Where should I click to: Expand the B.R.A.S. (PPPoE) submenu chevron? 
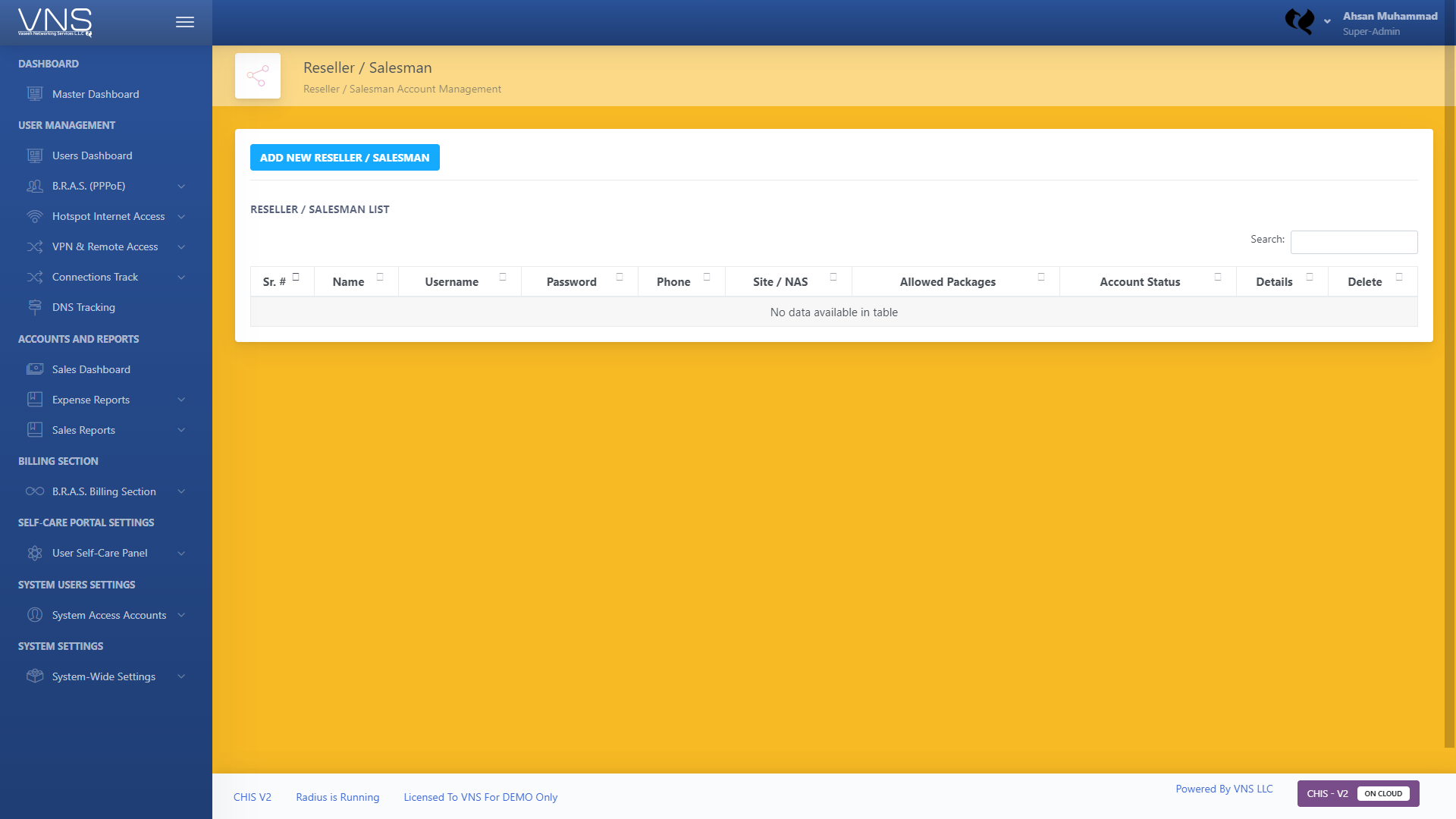(181, 186)
